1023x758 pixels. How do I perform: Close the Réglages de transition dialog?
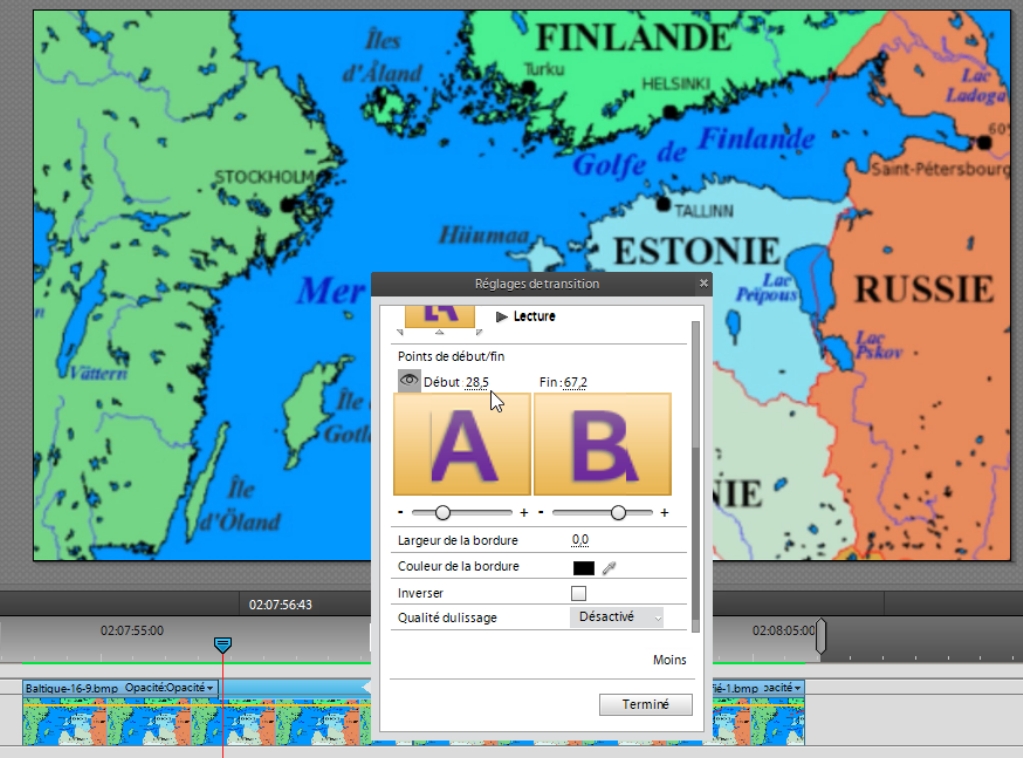tap(703, 283)
